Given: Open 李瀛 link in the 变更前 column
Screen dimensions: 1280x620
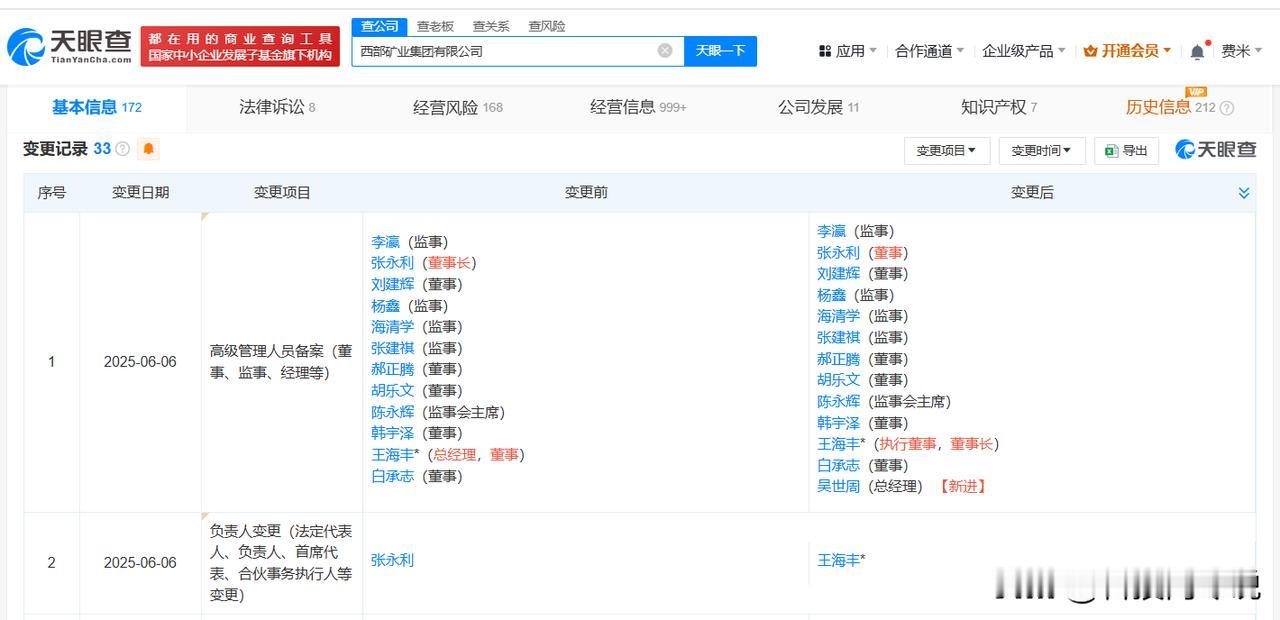Looking at the screenshot, I should (385, 242).
